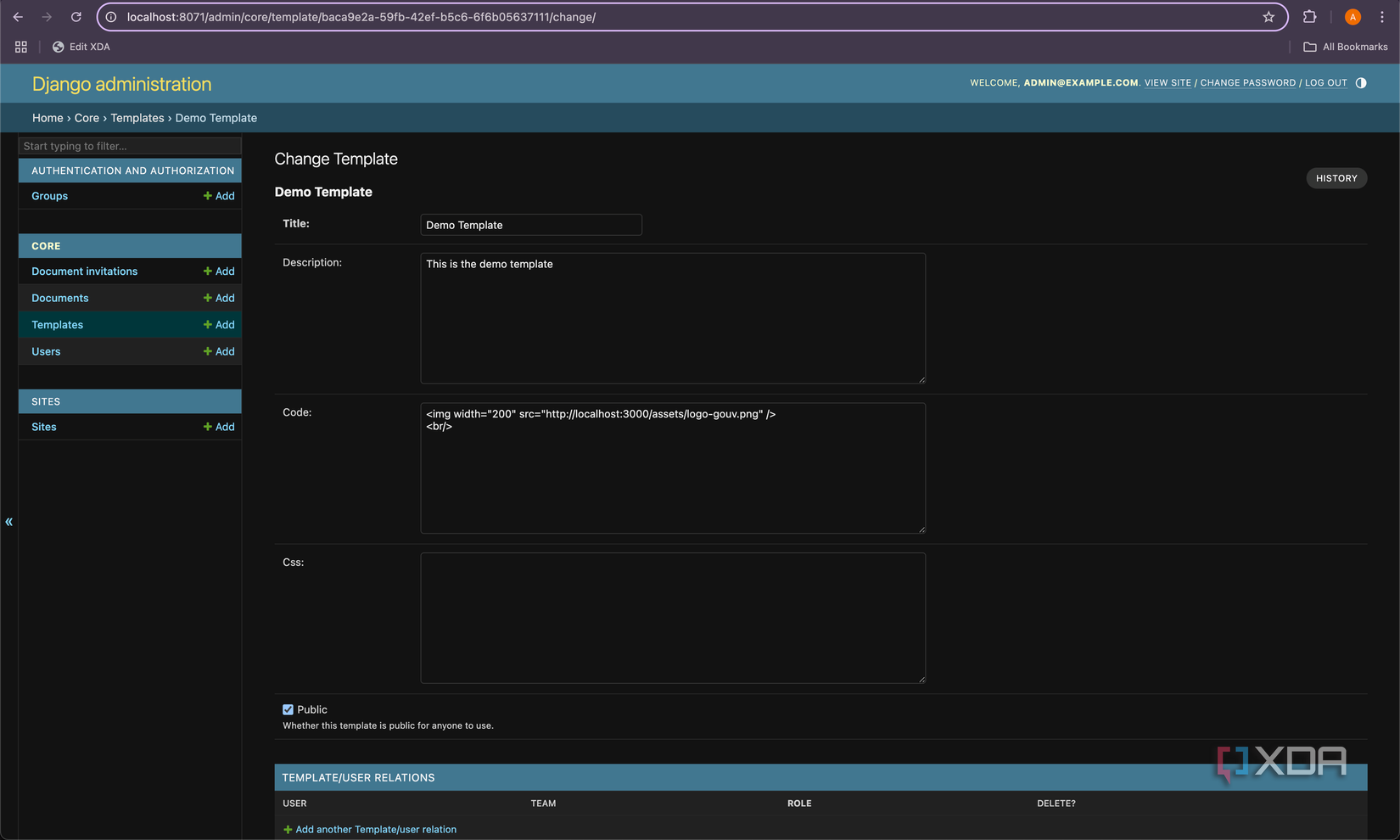
Task: Click the HISTORY button
Action: tap(1336, 178)
